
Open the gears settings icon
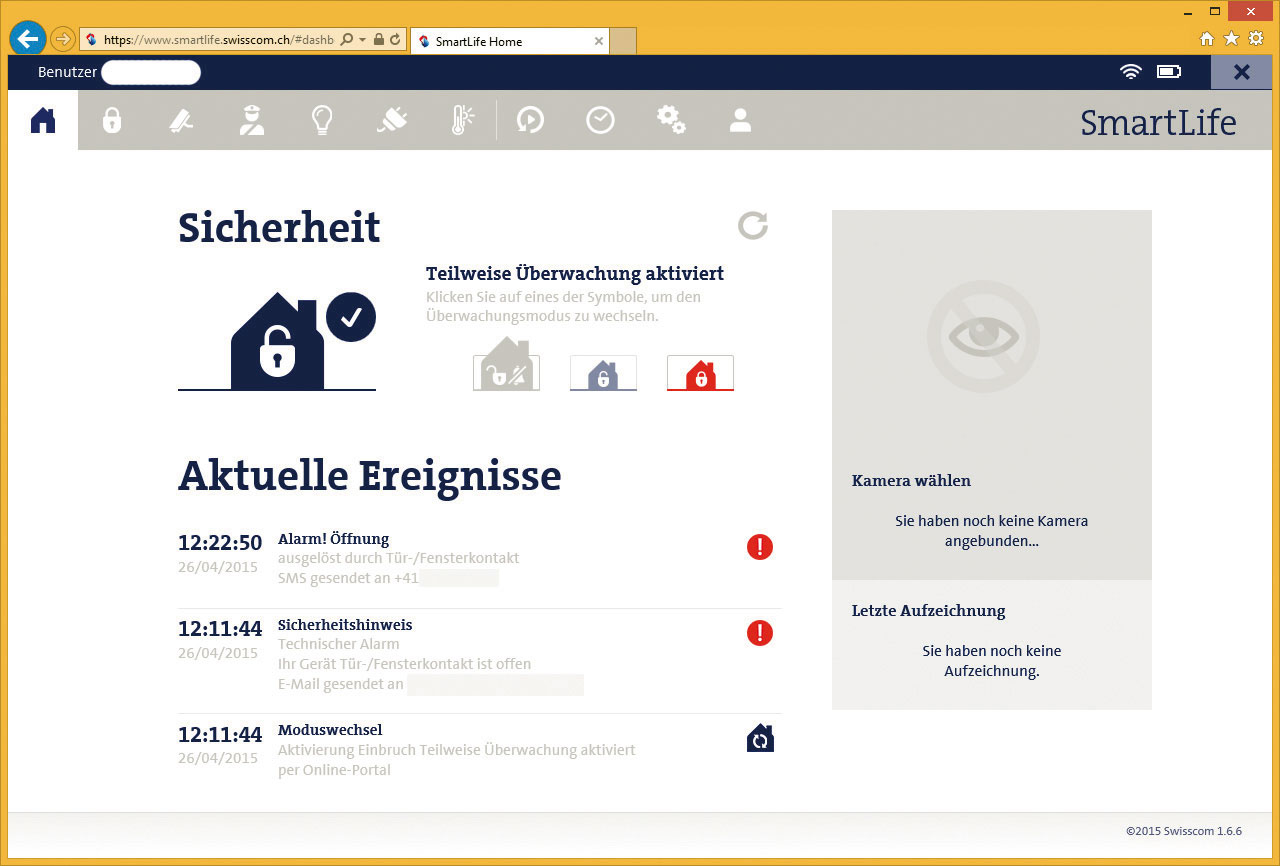click(671, 120)
